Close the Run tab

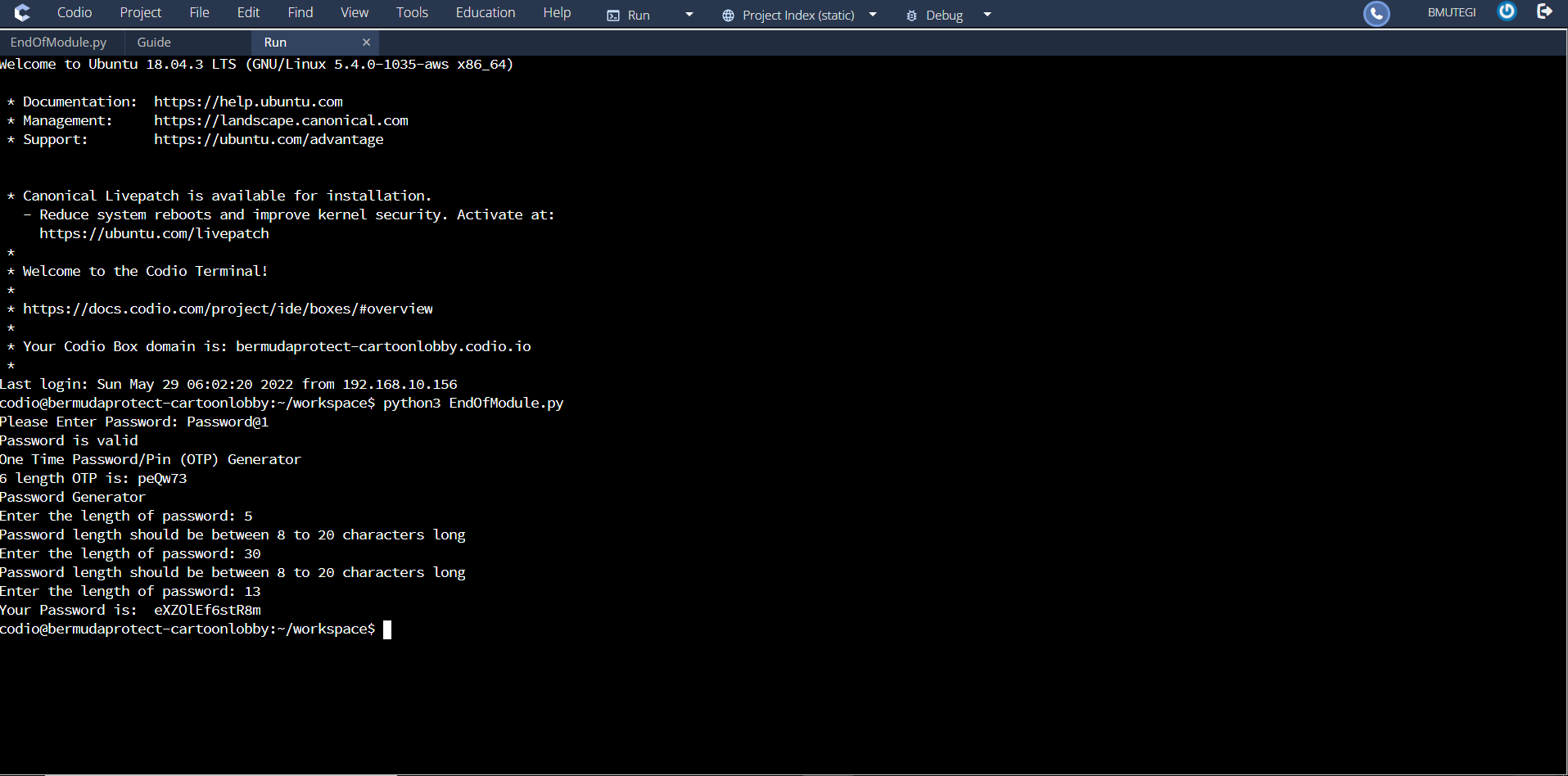click(x=366, y=43)
